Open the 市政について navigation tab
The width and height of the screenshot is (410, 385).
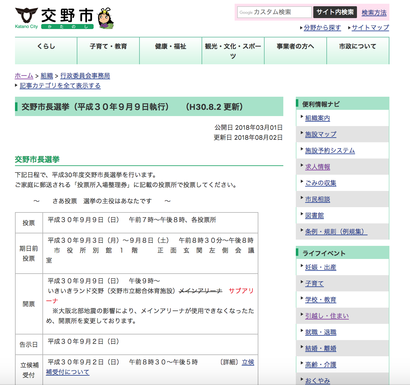click(358, 50)
